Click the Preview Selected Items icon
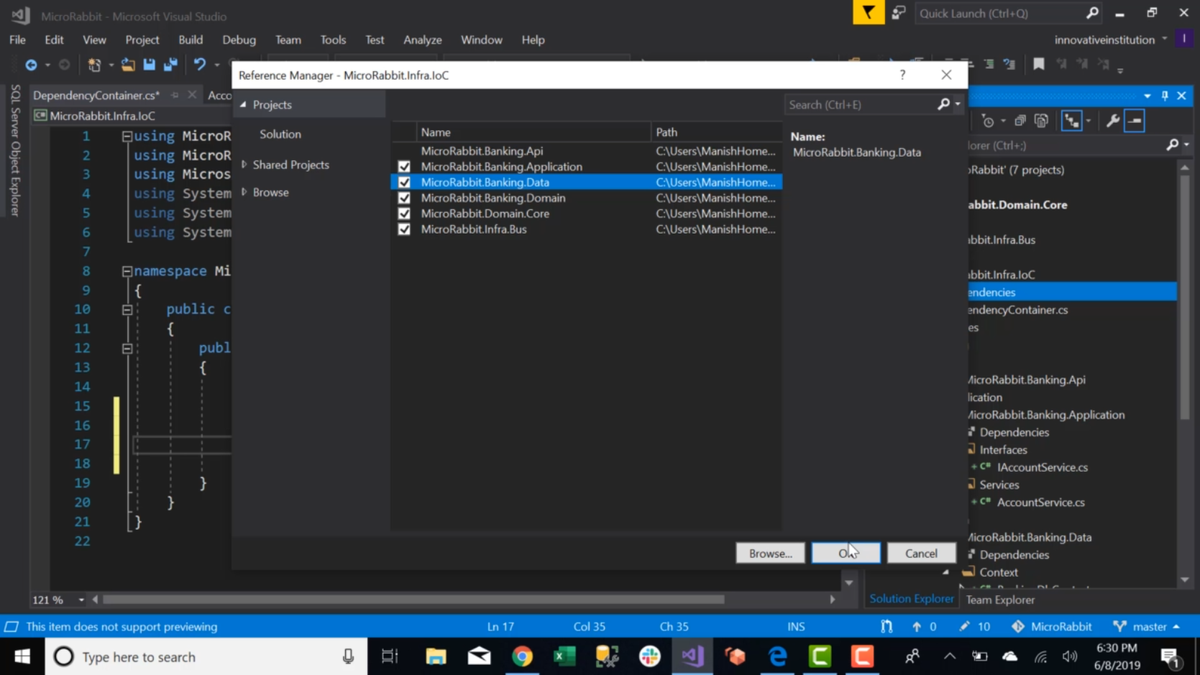The height and width of the screenshot is (675, 1200). tap(1134, 121)
